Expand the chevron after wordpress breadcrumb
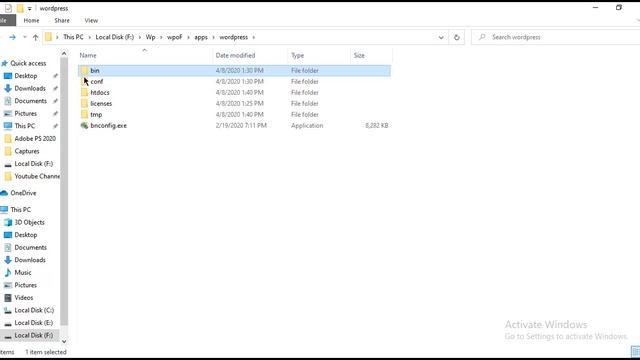The image size is (640, 360). click(x=253, y=37)
